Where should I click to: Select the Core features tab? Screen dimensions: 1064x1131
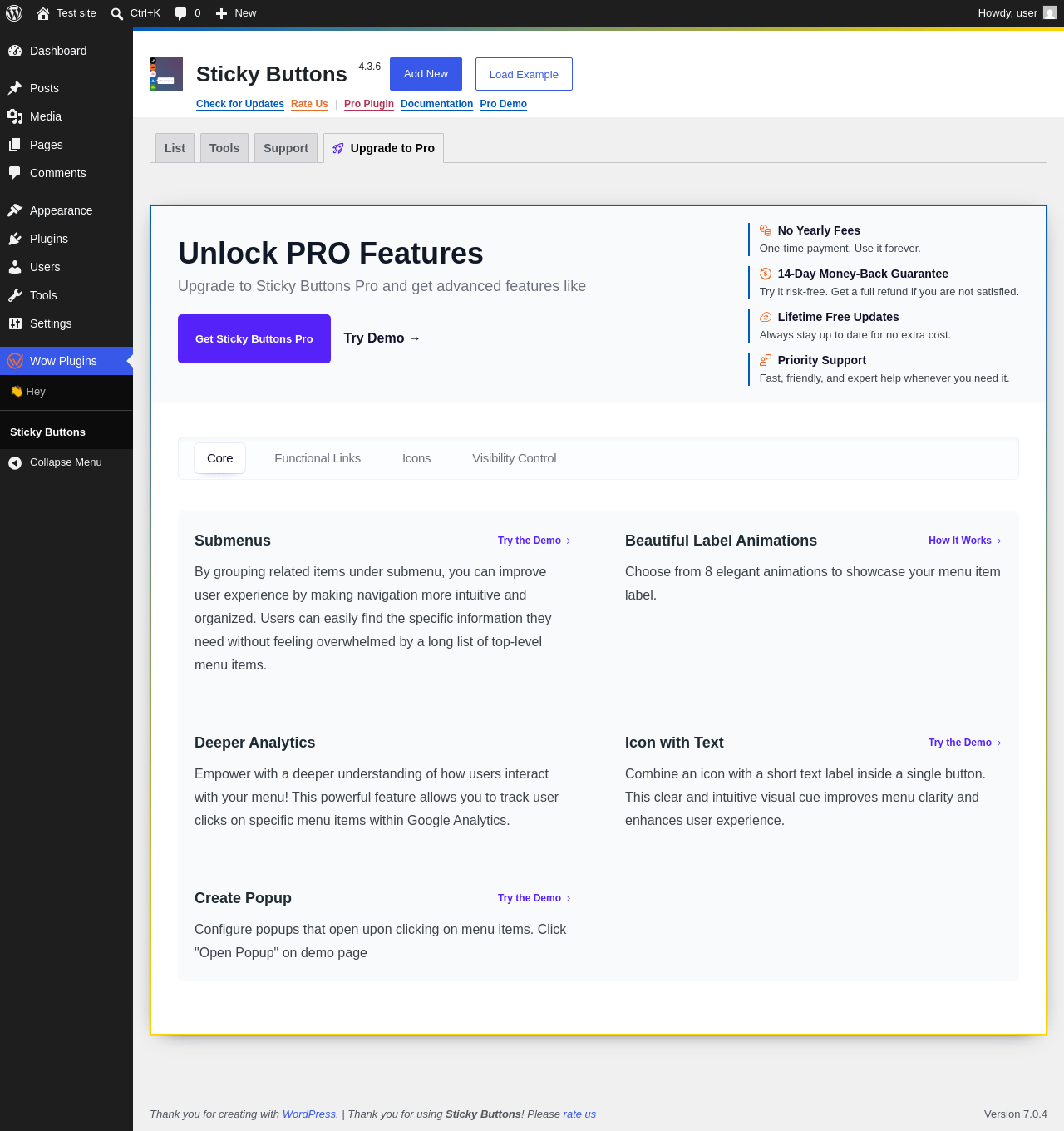pyautogui.click(x=220, y=458)
